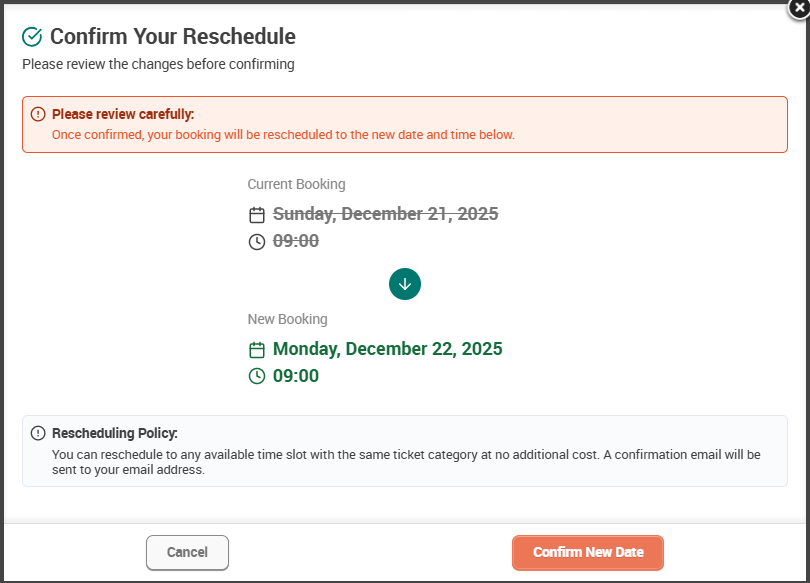The height and width of the screenshot is (583, 810).
Task: Click the Rescheduling Policy heading text
Action: [115, 433]
